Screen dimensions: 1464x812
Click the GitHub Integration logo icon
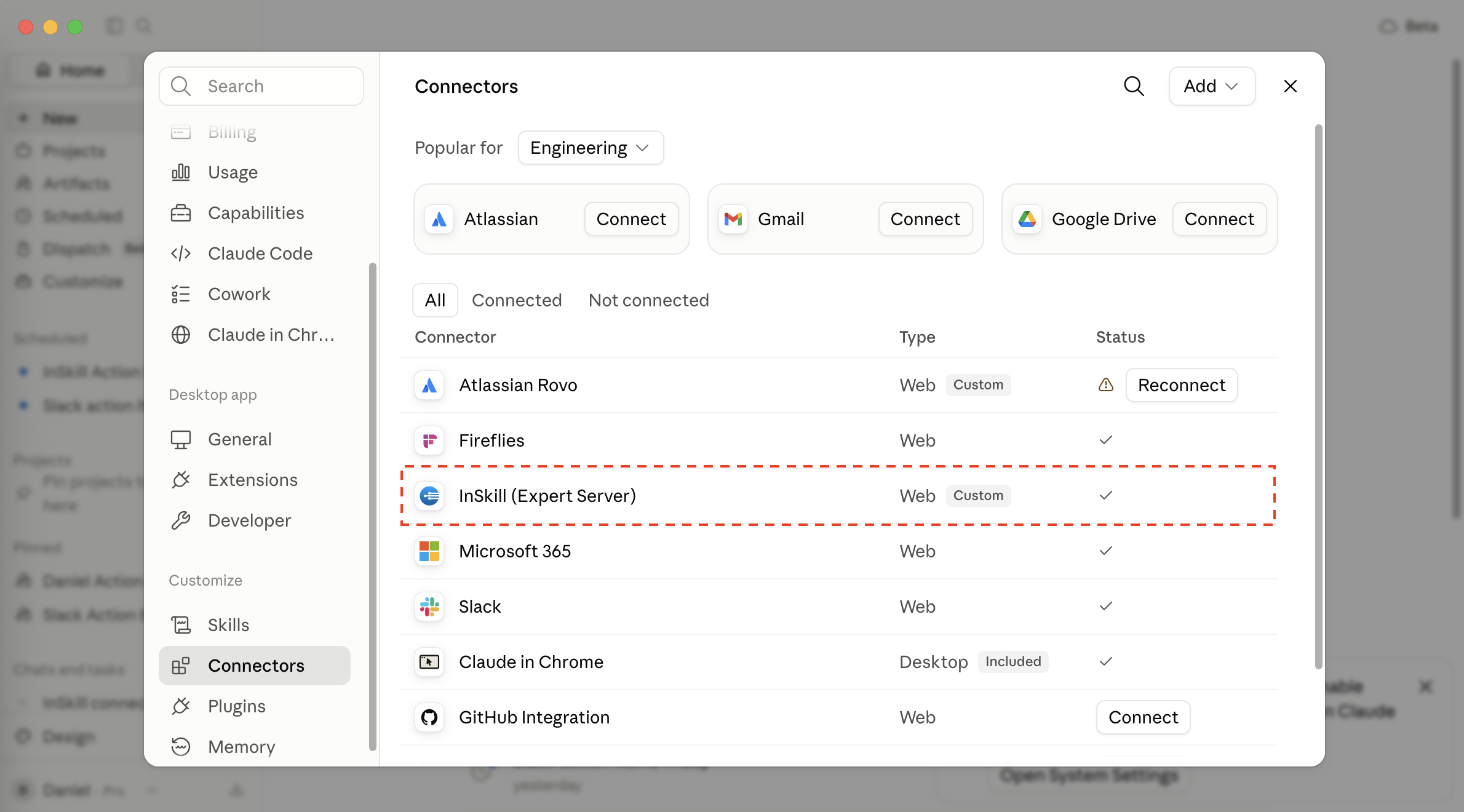(x=429, y=717)
